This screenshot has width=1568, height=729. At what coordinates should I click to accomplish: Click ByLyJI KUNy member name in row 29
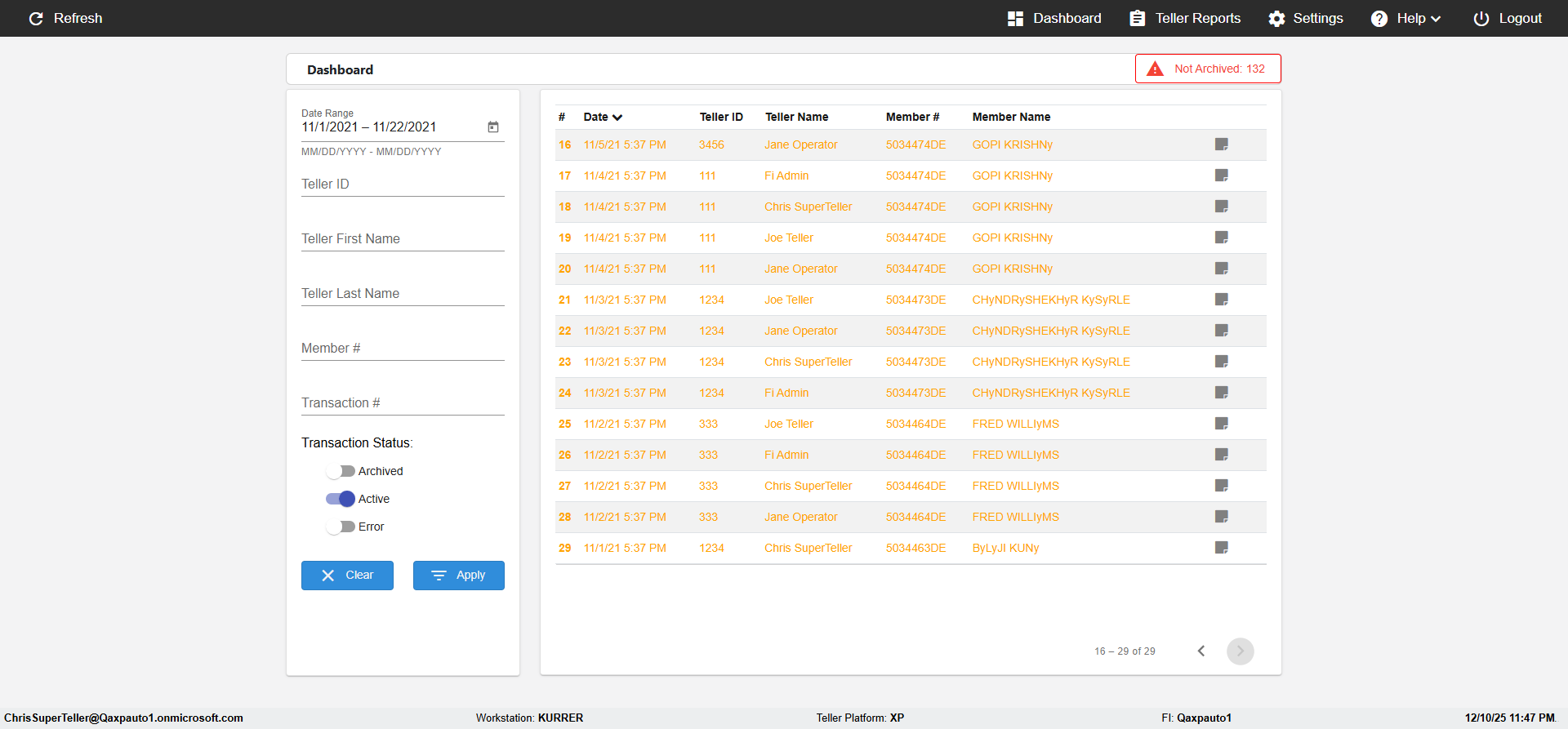tap(1005, 548)
